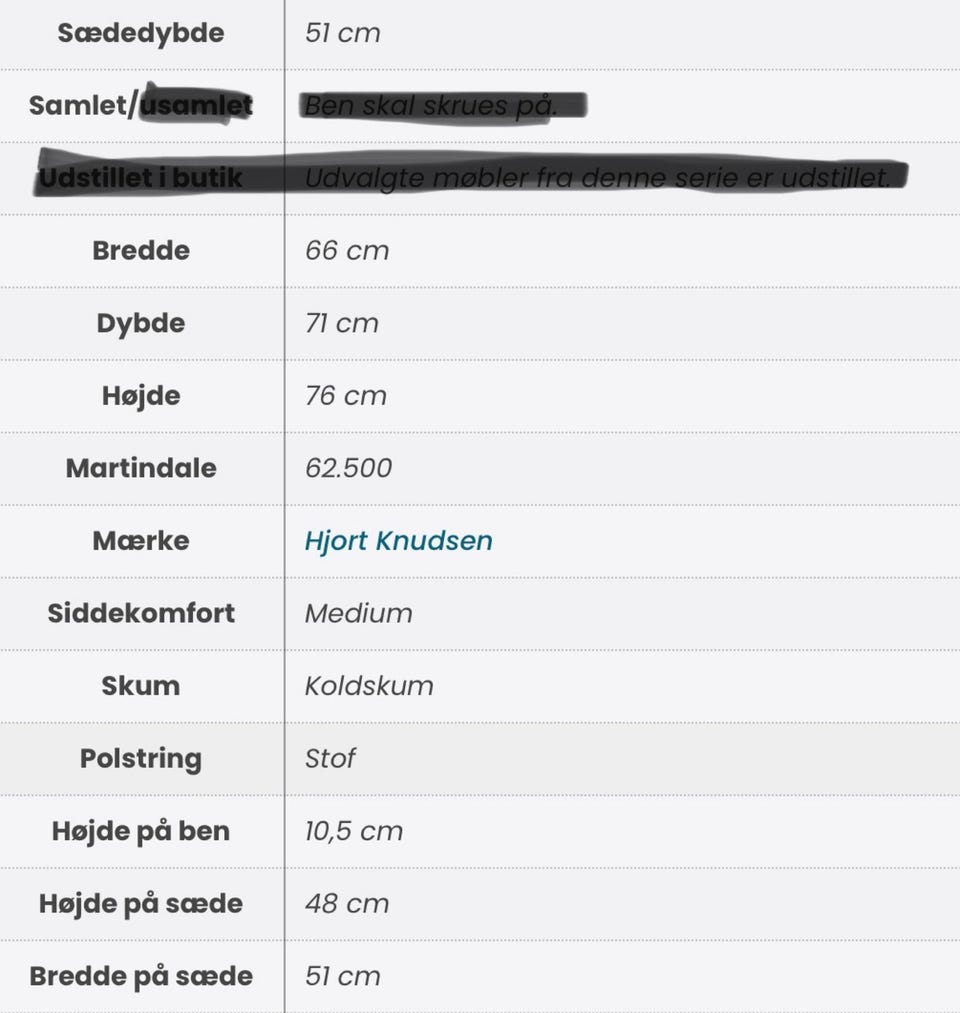The image size is (960, 1013).
Task: Click the Martindale label
Action: pos(141,468)
